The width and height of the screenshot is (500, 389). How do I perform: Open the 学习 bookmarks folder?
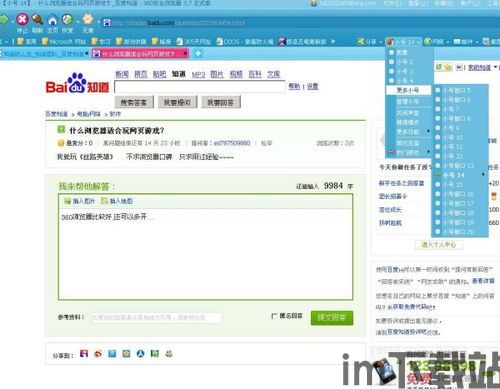point(101,42)
